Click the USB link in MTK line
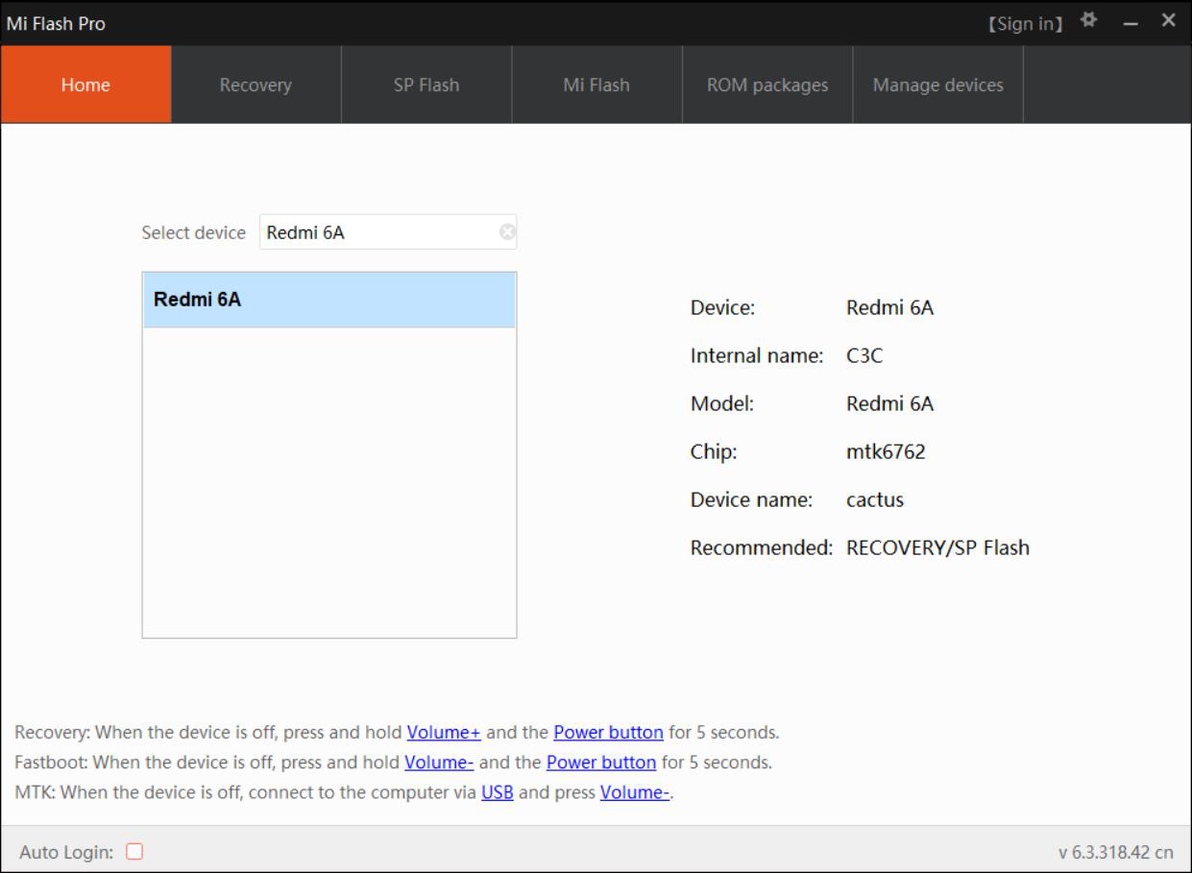 497,792
